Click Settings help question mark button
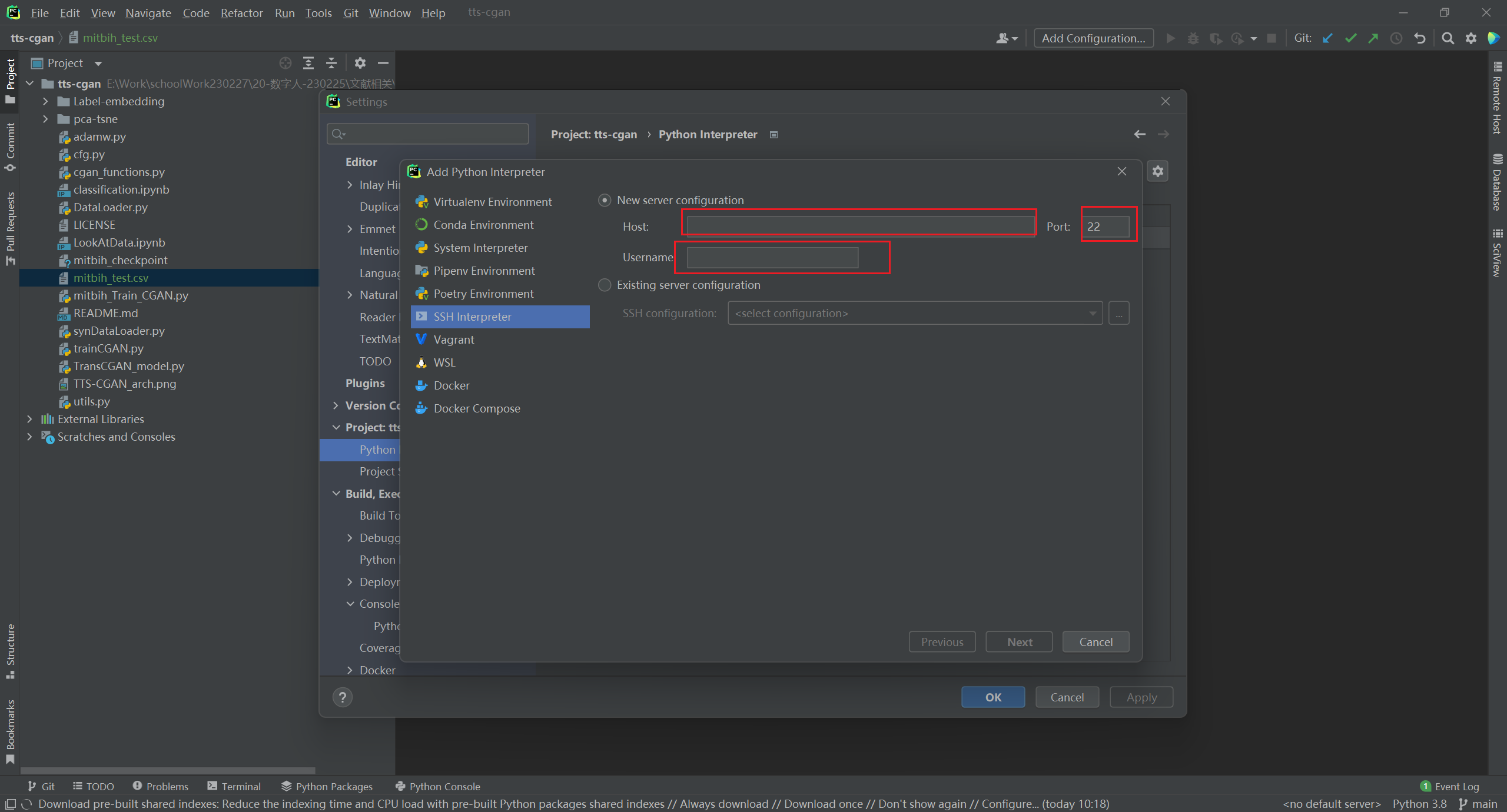1507x812 pixels. (x=343, y=697)
